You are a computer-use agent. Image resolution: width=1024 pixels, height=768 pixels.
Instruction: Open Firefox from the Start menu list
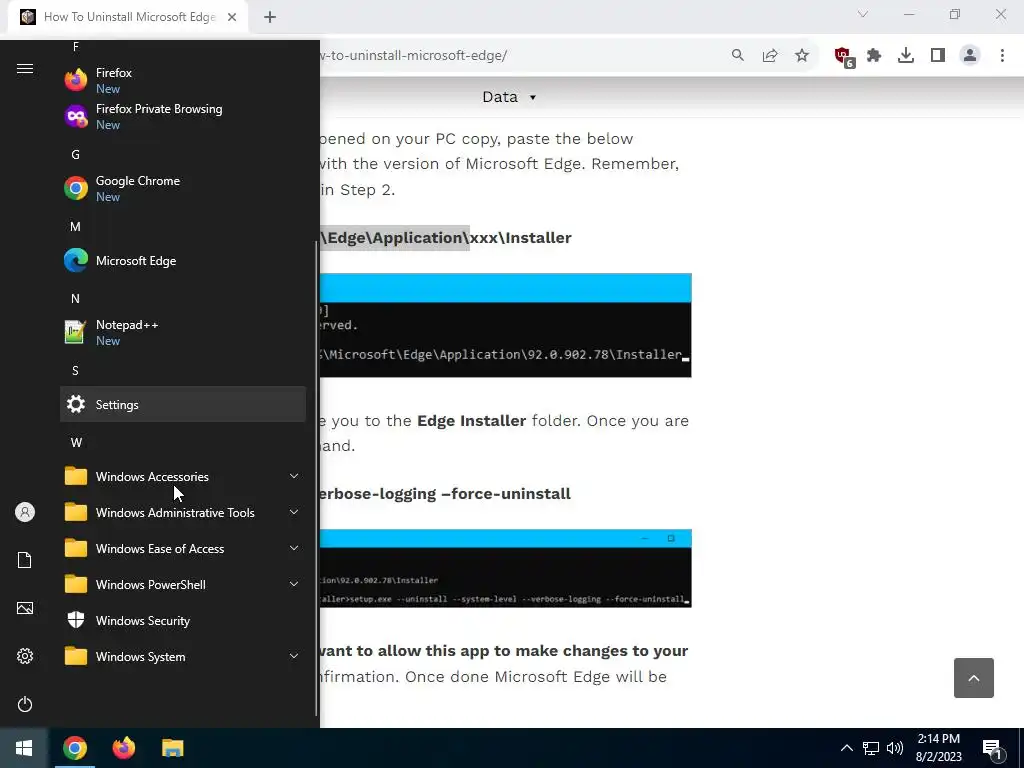183,80
